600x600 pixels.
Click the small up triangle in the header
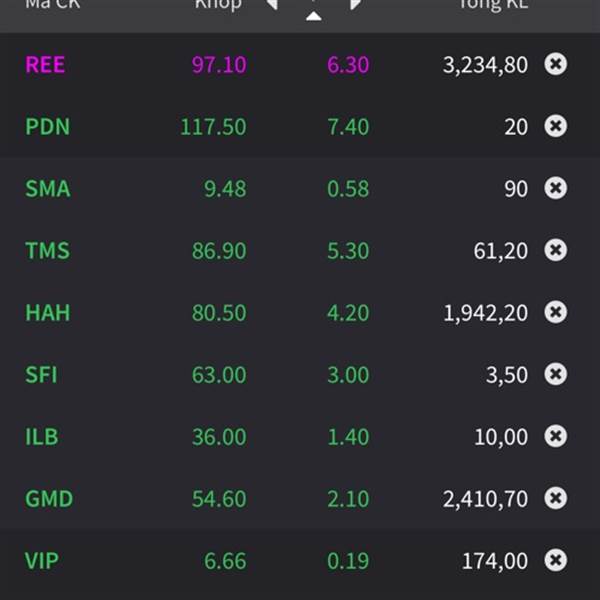(313, 15)
